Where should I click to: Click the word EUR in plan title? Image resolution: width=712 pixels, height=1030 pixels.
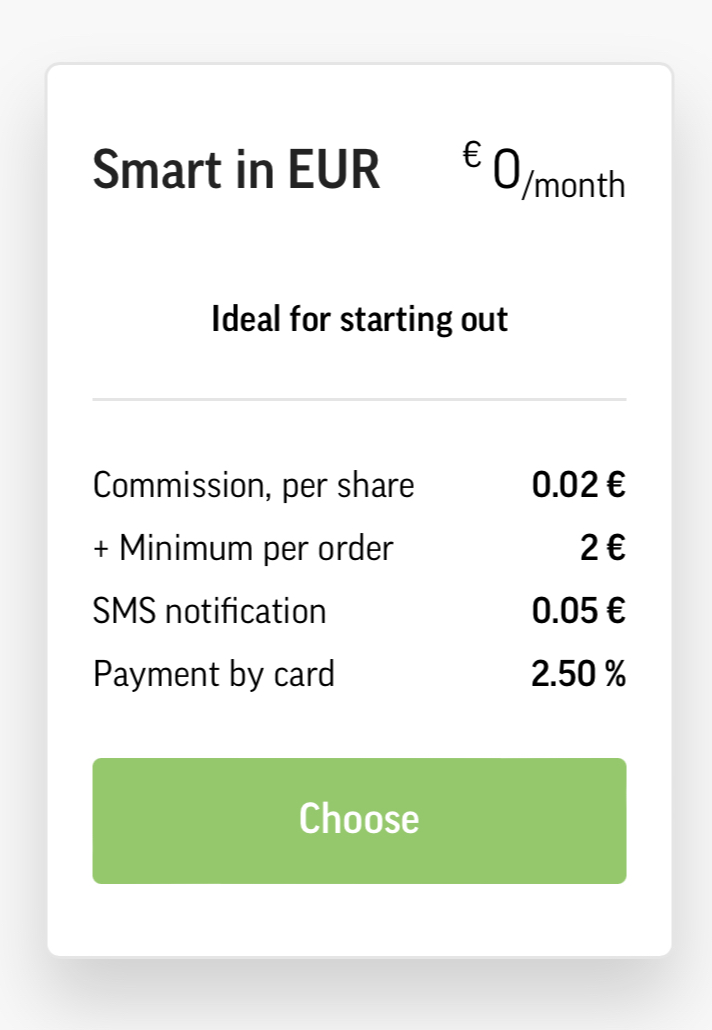coord(334,169)
